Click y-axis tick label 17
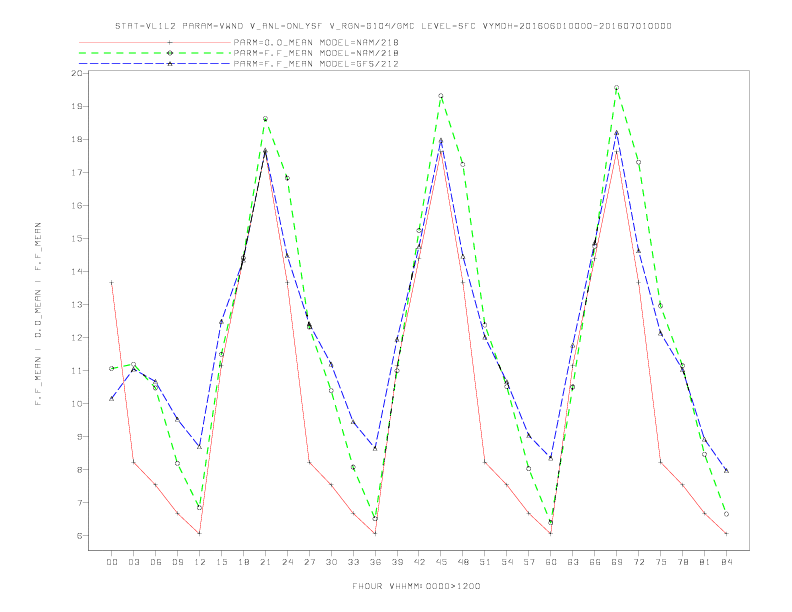 [x=77, y=173]
